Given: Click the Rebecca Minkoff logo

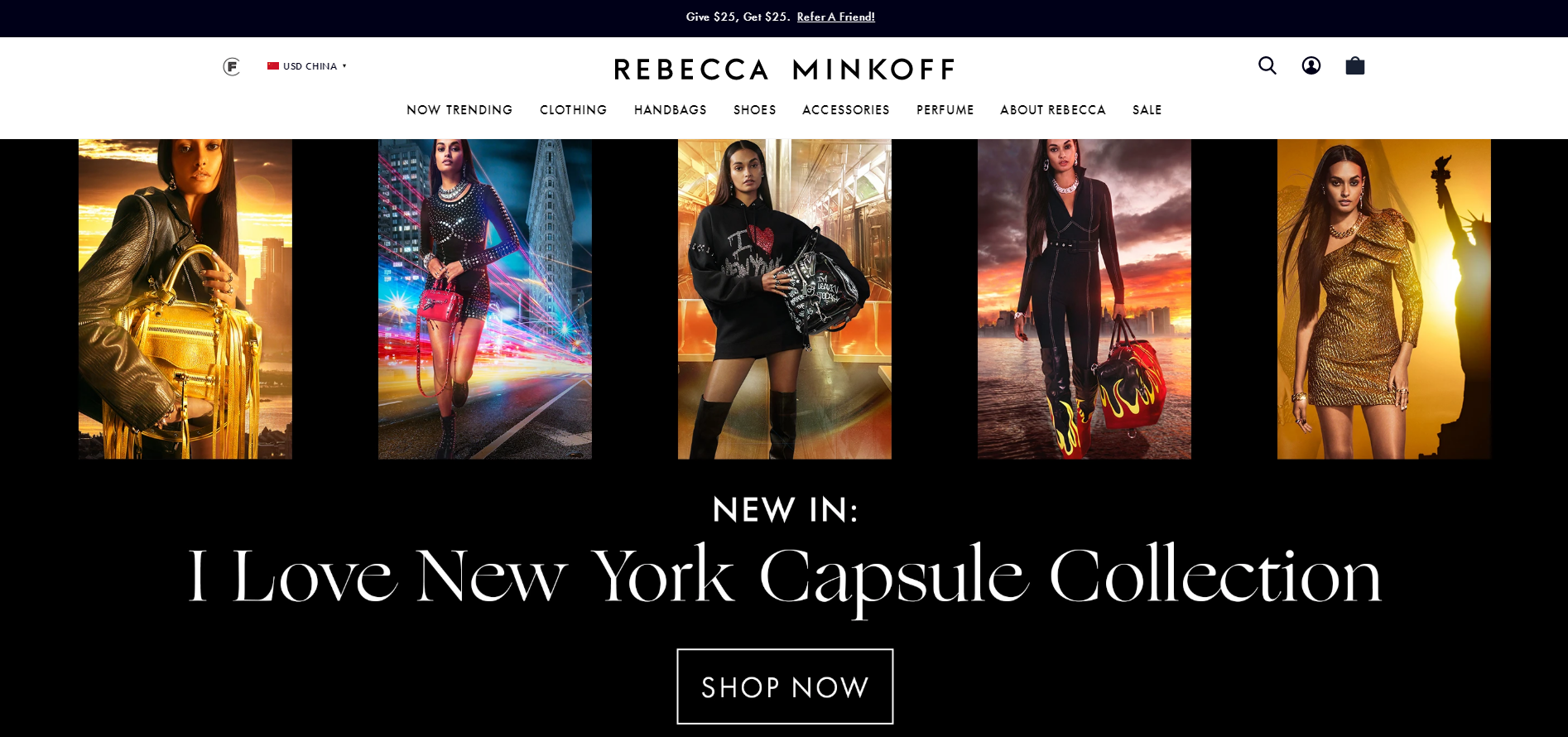Looking at the screenshot, I should (x=784, y=69).
